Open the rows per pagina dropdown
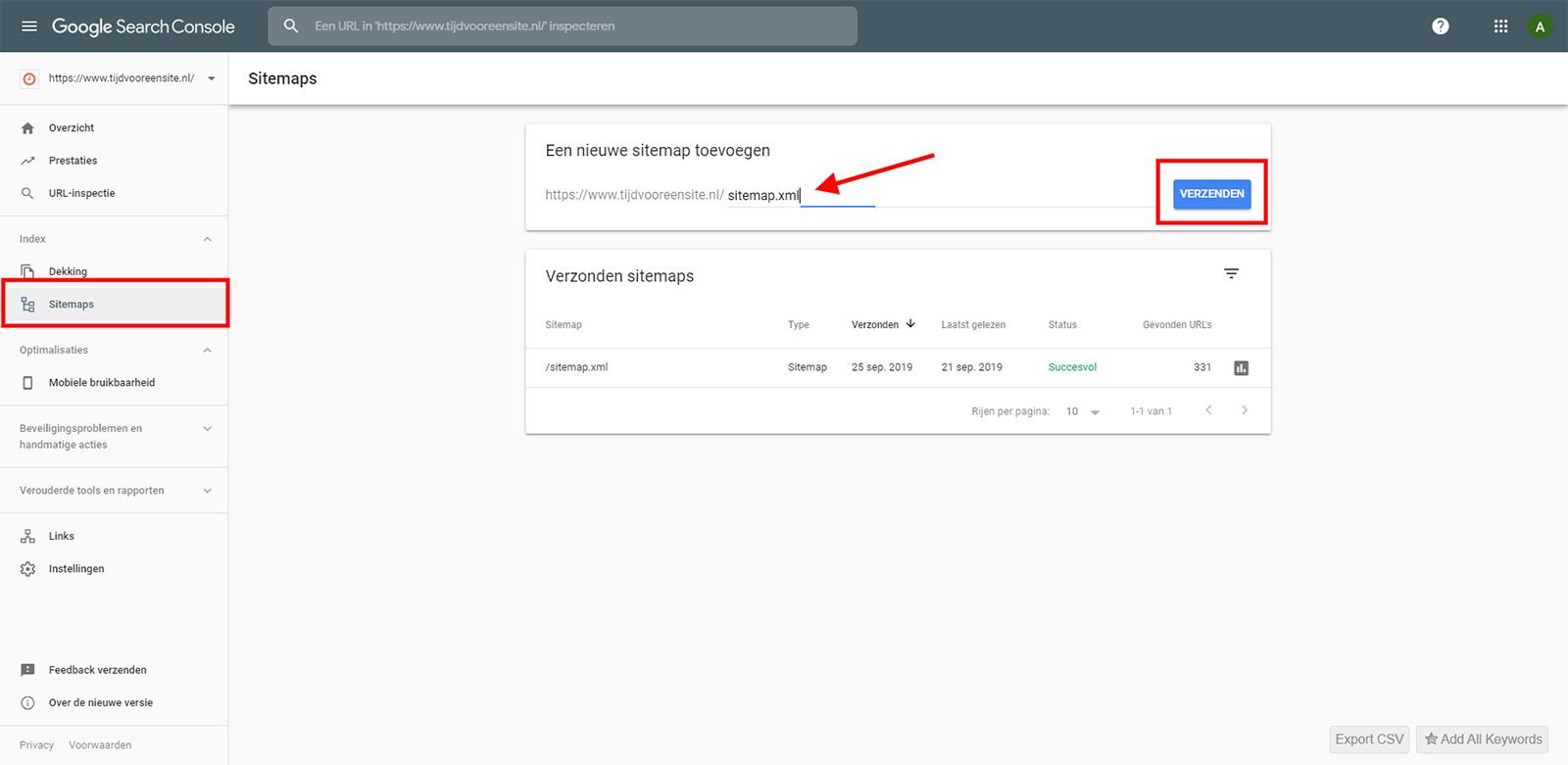This screenshot has height=765, width=1568. tap(1083, 411)
